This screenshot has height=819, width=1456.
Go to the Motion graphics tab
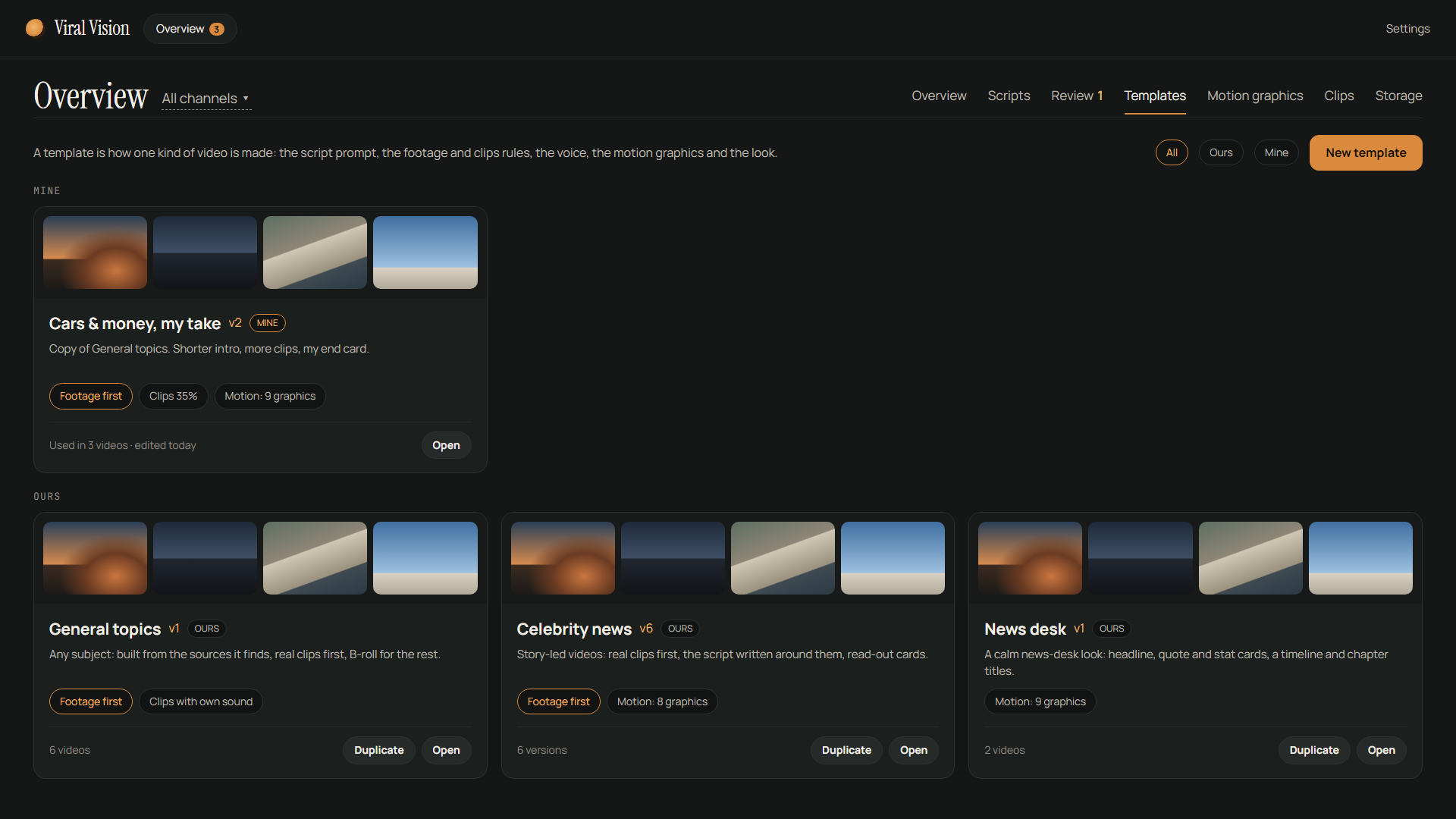pyautogui.click(x=1255, y=96)
